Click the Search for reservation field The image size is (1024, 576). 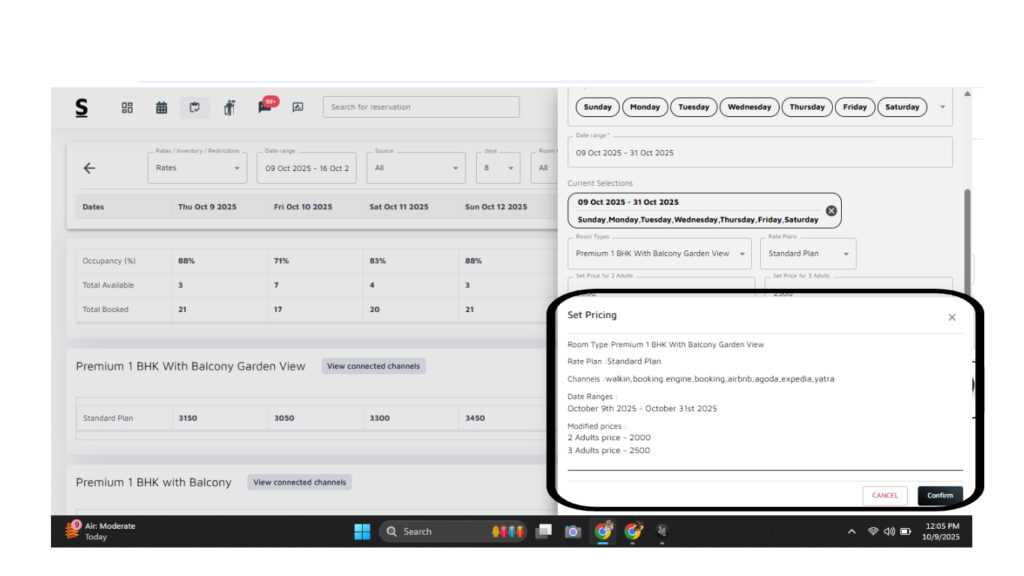(x=420, y=107)
